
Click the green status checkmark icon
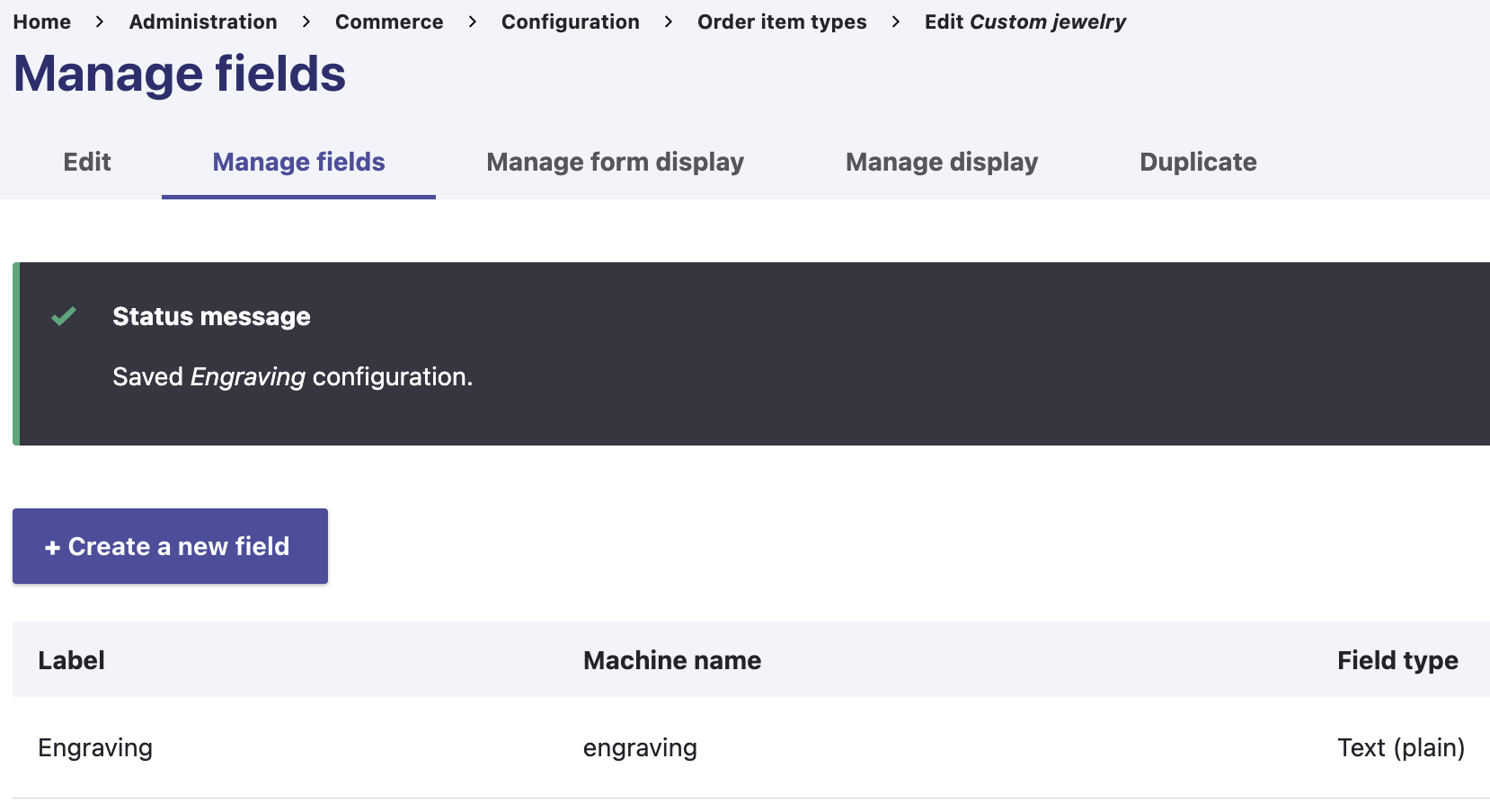(64, 316)
